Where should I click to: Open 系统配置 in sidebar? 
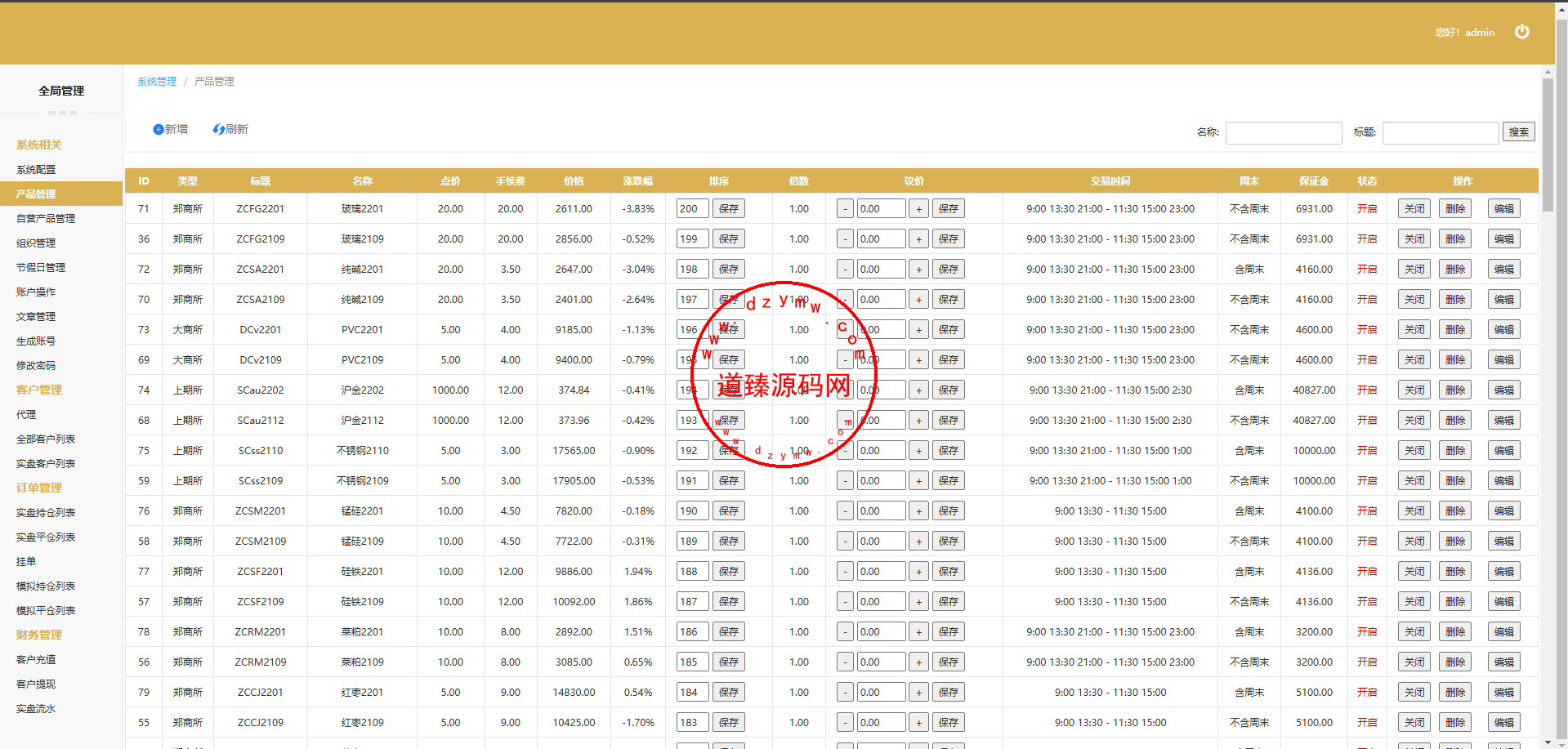pyautogui.click(x=36, y=170)
